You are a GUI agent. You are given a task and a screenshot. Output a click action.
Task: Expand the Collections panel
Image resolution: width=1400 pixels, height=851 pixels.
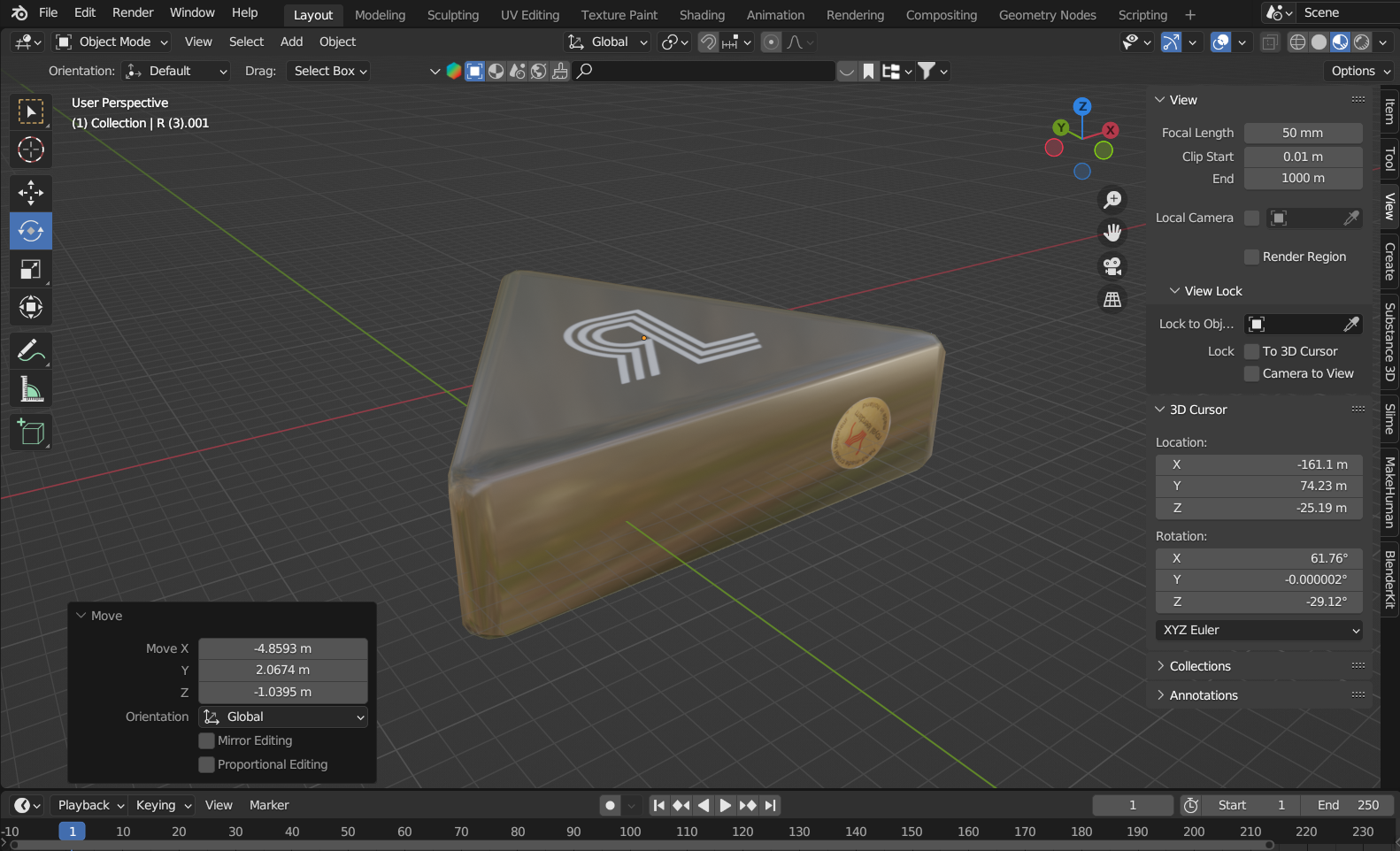pos(1199,666)
